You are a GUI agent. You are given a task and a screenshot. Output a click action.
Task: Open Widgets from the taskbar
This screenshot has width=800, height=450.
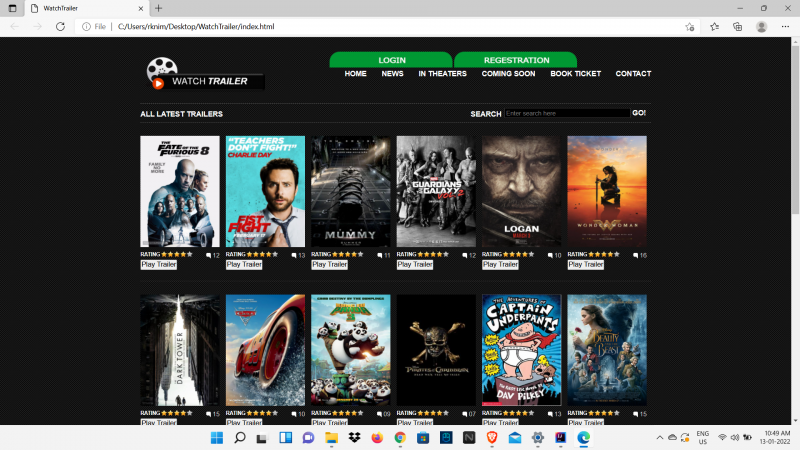pos(286,438)
